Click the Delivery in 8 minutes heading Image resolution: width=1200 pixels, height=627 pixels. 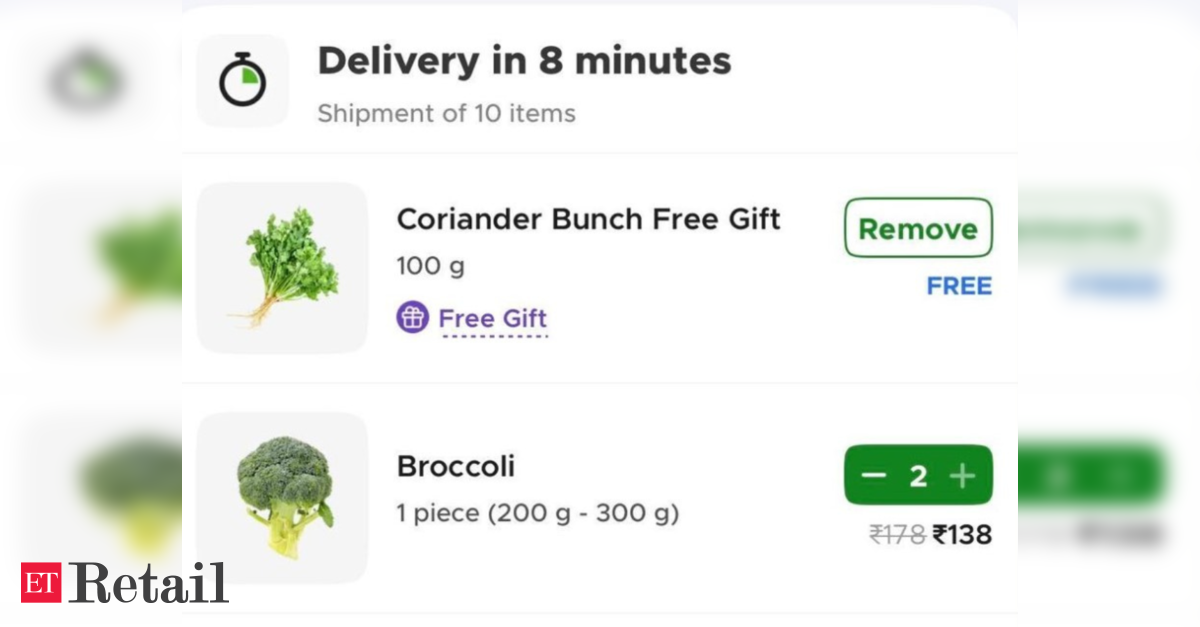pyautogui.click(x=524, y=61)
